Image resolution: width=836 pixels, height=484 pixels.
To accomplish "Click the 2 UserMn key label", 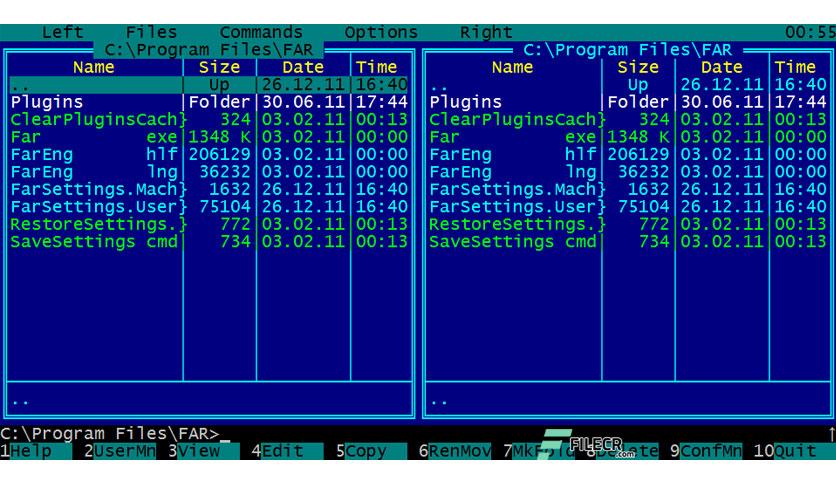I will pyautogui.click(x=120, y=451).
